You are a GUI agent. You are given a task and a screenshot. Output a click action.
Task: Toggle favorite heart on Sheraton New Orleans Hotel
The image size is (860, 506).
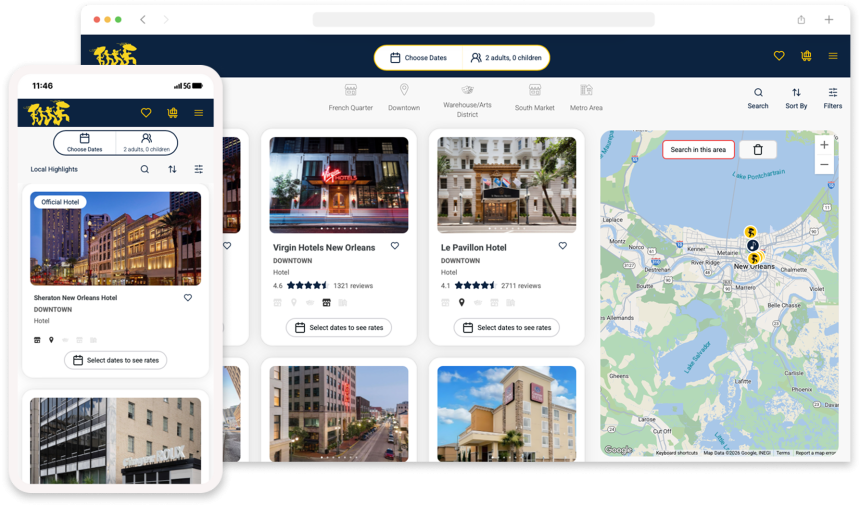pos(188,298)
